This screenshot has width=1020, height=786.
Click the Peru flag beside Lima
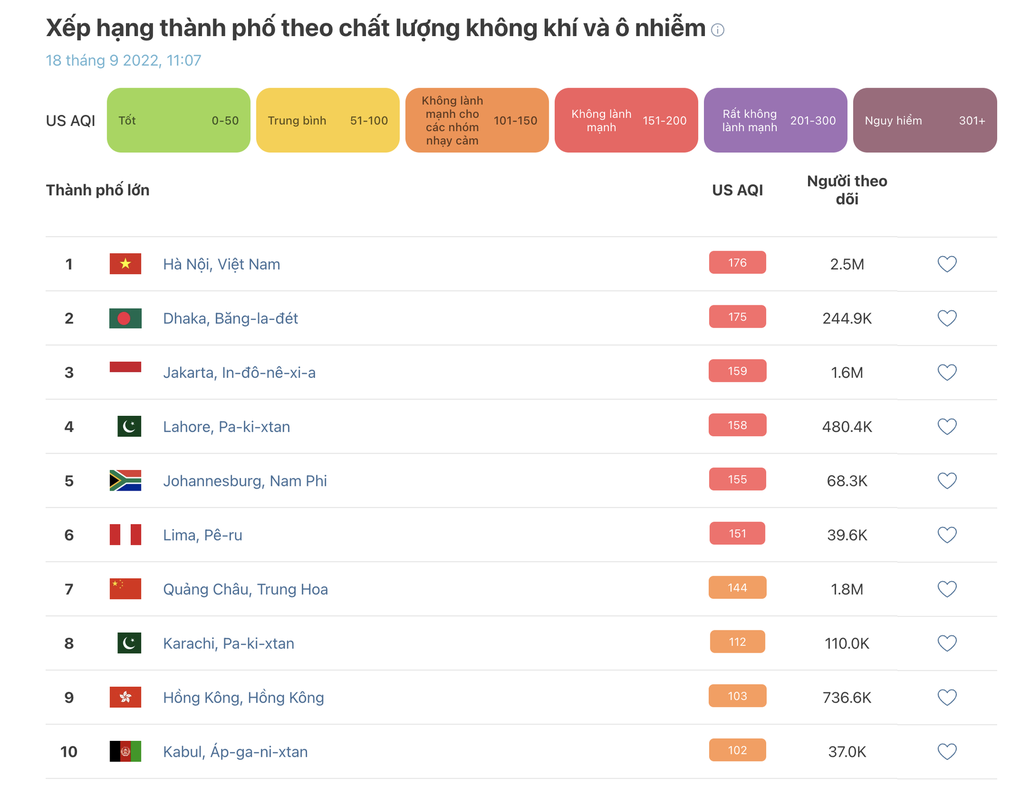(125, 535)
